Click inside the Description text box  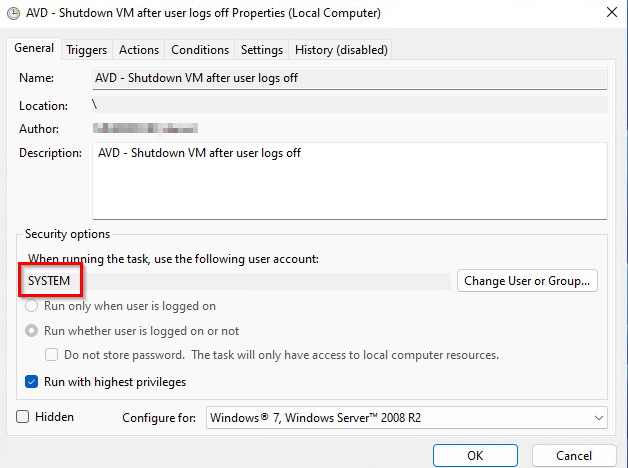tap(350, 180)
